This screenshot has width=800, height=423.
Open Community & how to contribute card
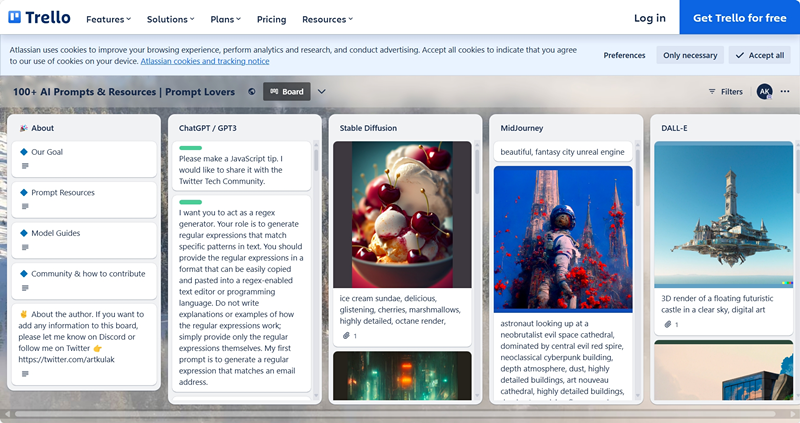click(84, 281)
